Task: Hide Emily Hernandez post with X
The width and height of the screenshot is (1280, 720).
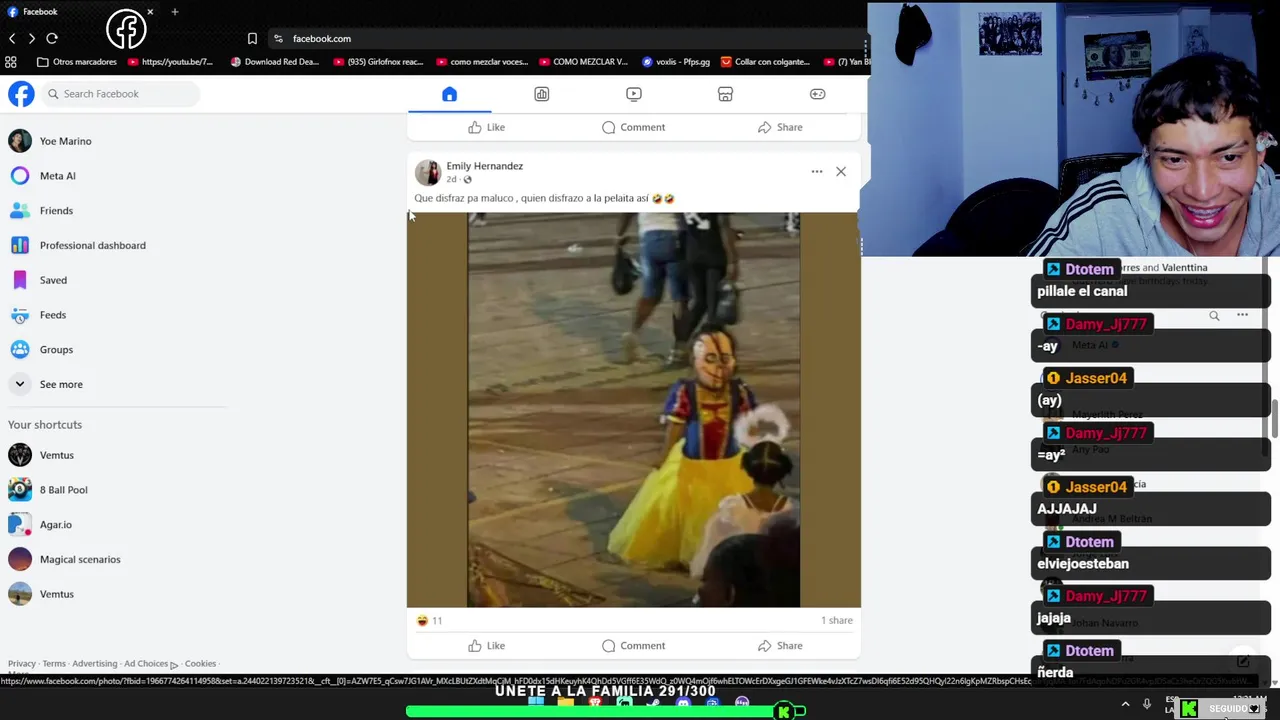Action: point(841,172)
